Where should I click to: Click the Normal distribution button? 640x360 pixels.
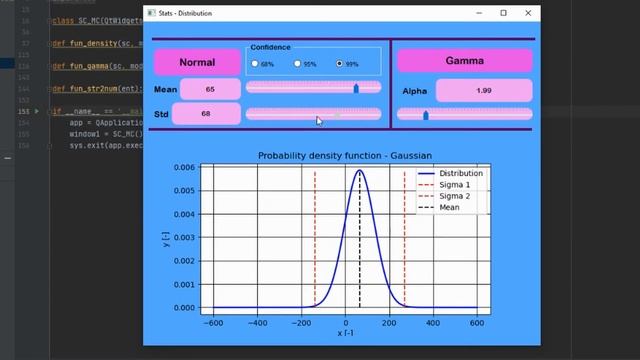(x=197, y=62)
